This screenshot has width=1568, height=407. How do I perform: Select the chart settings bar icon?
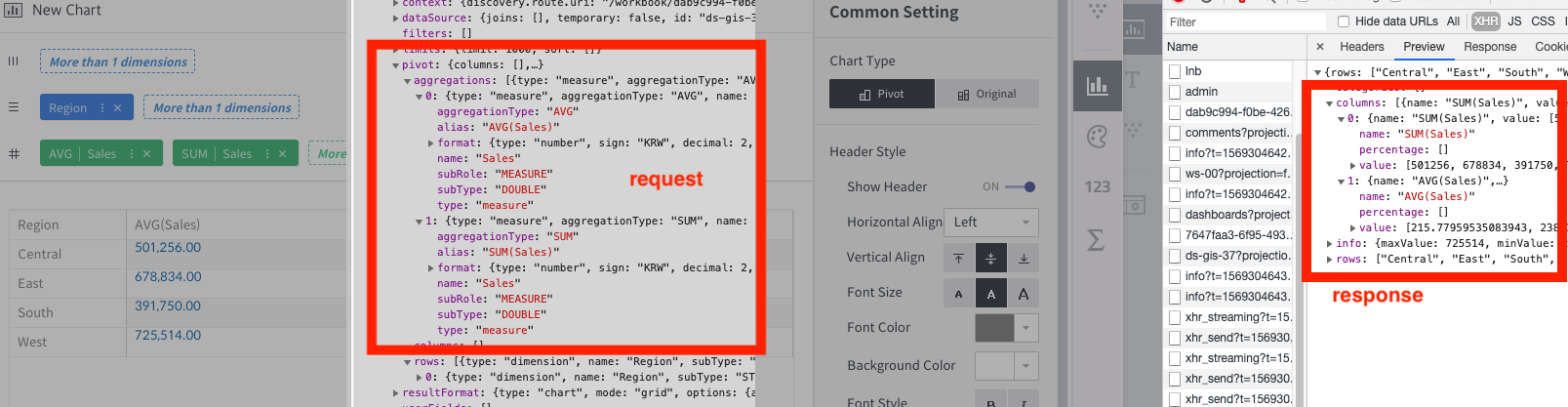(1098, 86)
